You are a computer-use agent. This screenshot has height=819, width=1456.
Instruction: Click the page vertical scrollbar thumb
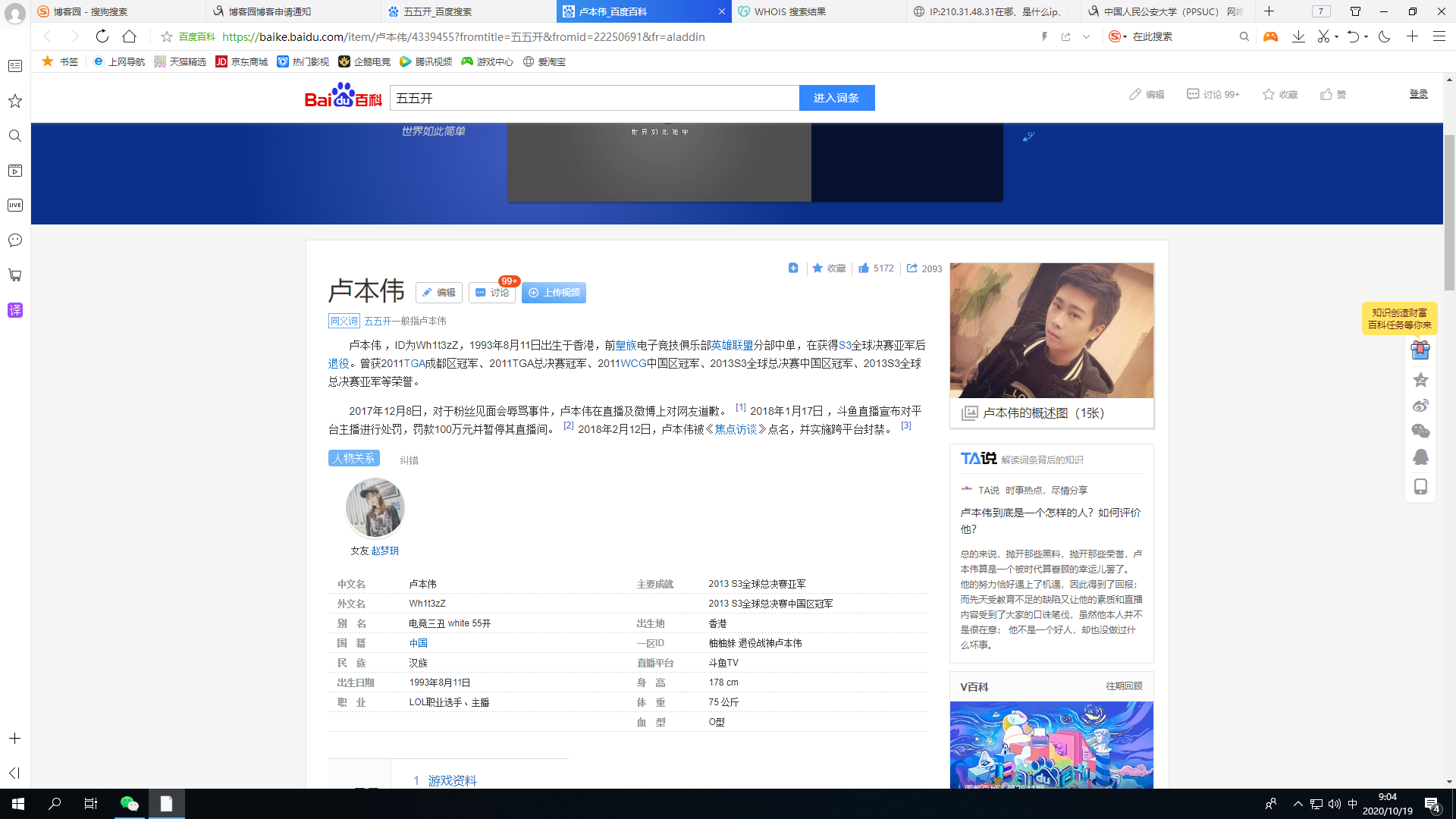click(x=1449, y=212)
